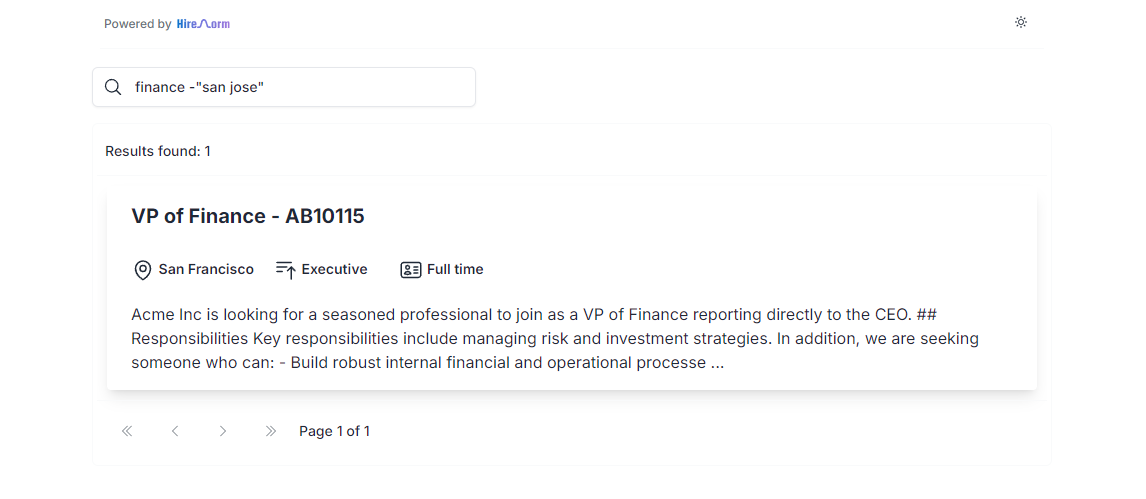Screen dimensions: 1146x499
Task: Click the Results found: 1 text
Action: coord(158,151)
